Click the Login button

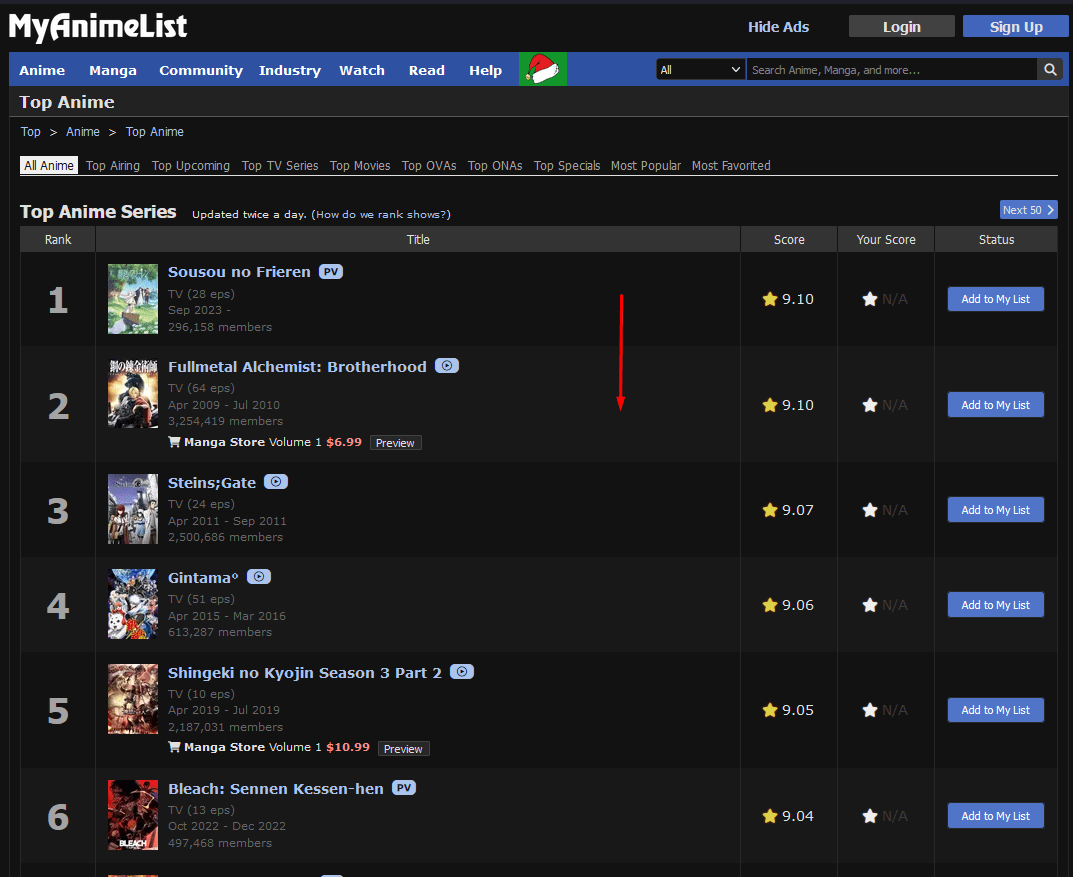[901, 27]
